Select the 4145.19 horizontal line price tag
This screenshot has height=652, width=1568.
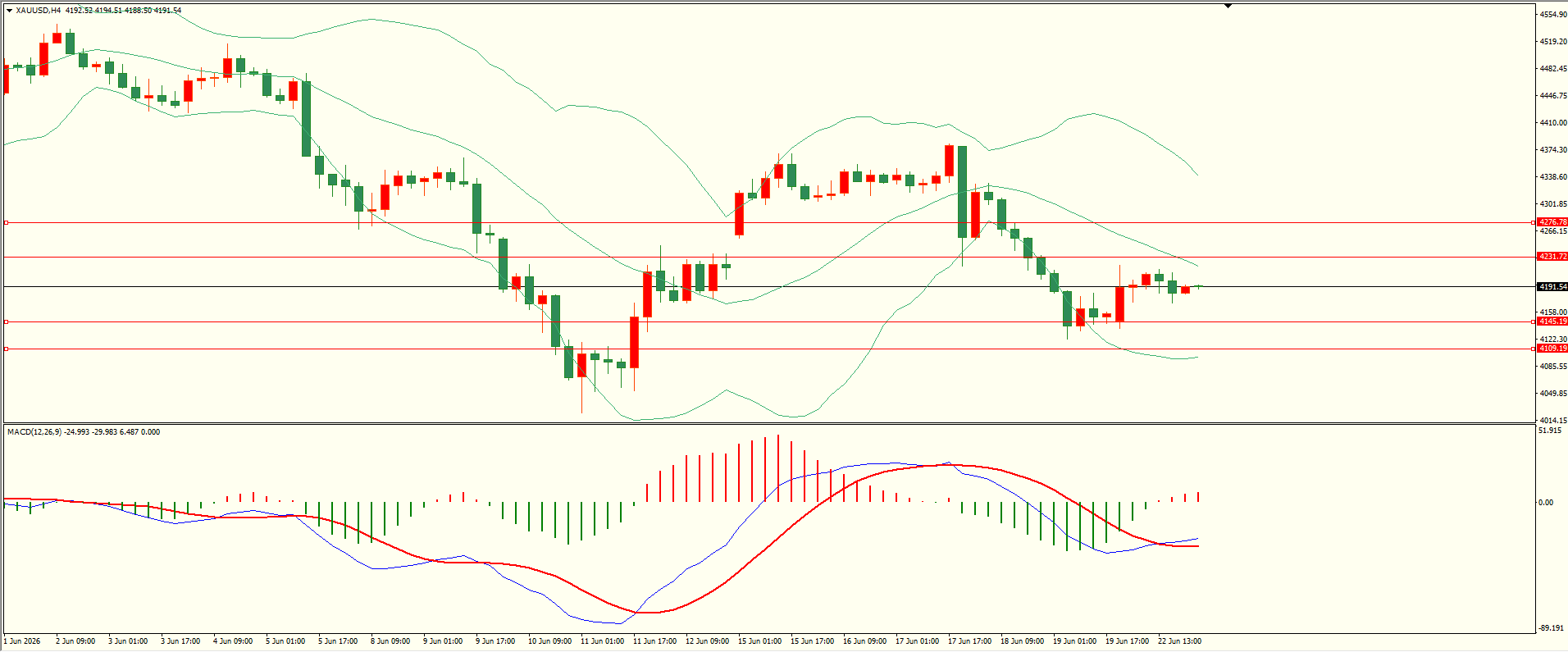(1552, 321)
